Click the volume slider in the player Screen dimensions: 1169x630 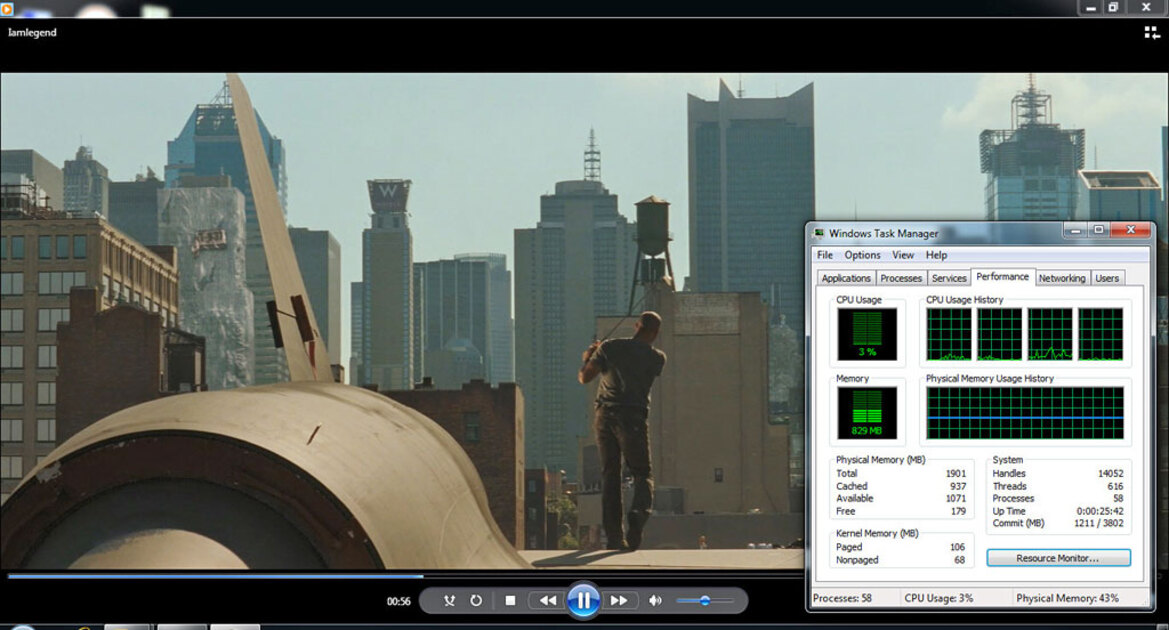coord(705,600)
